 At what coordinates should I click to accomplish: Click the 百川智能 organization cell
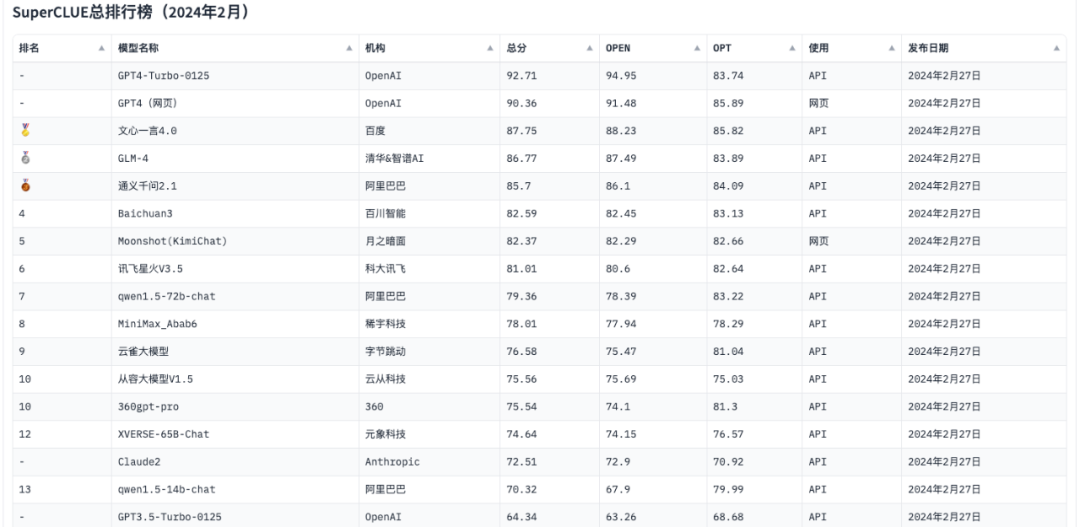tap(430, 214)
